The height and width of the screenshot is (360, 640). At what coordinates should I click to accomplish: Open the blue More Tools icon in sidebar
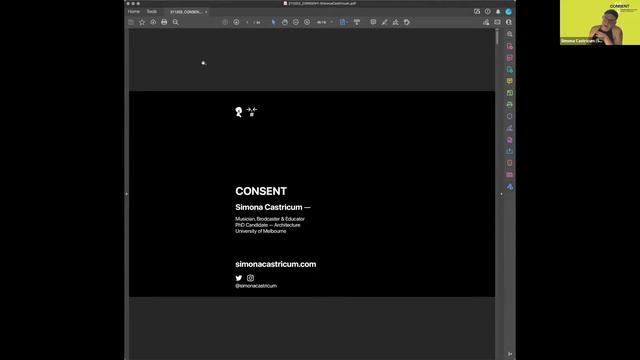coord(509,187)
